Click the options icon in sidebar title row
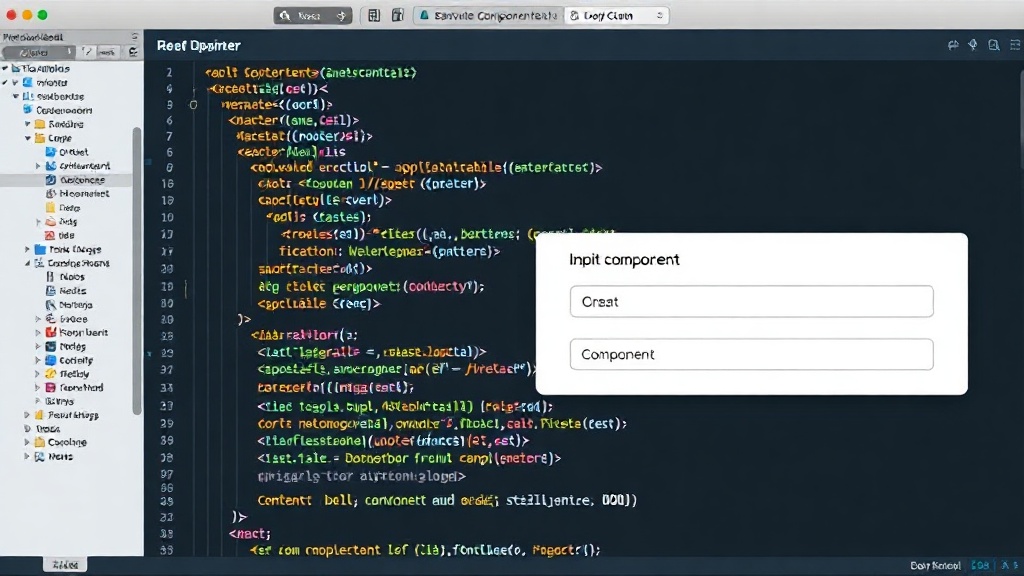 [135, 37]
